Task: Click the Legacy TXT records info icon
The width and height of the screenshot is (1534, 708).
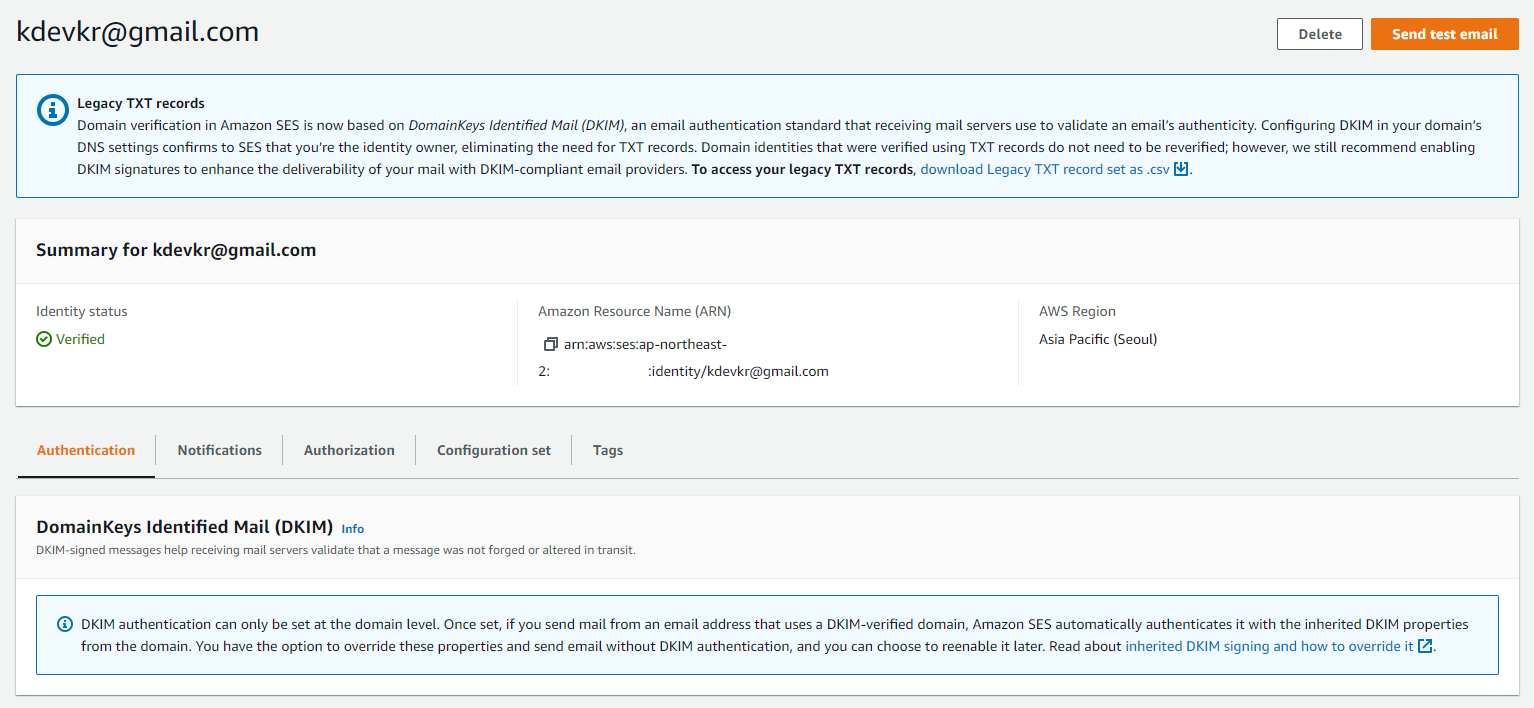Action: coord(52,110)
